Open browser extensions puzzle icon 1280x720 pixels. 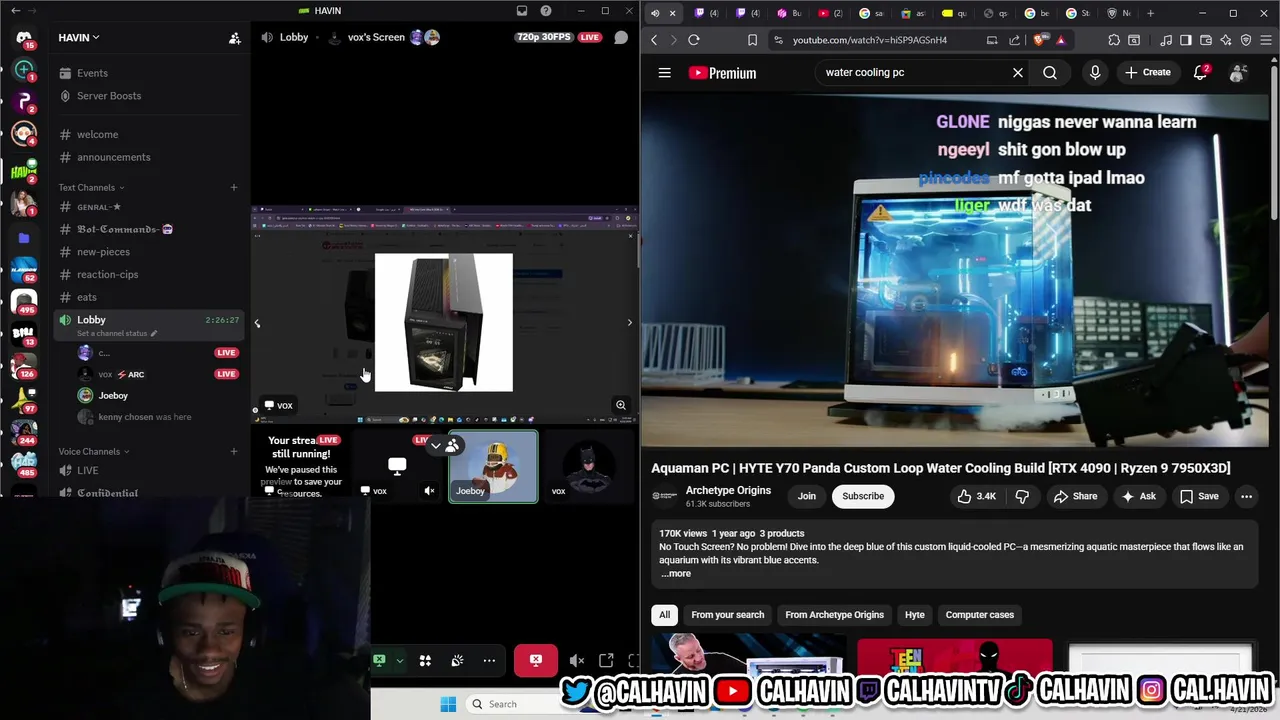1114,40
